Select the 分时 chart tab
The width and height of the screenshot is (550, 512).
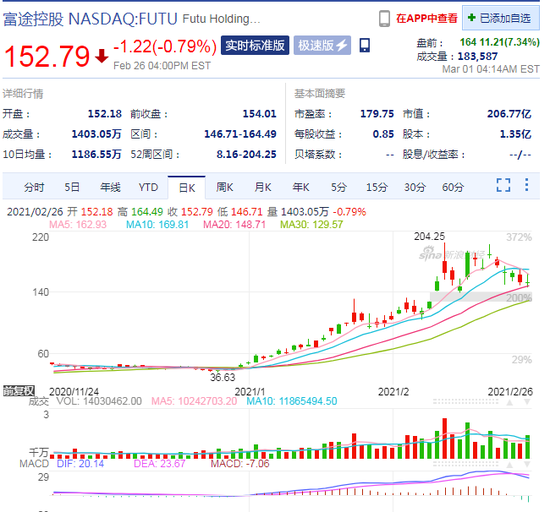[34, 187]
